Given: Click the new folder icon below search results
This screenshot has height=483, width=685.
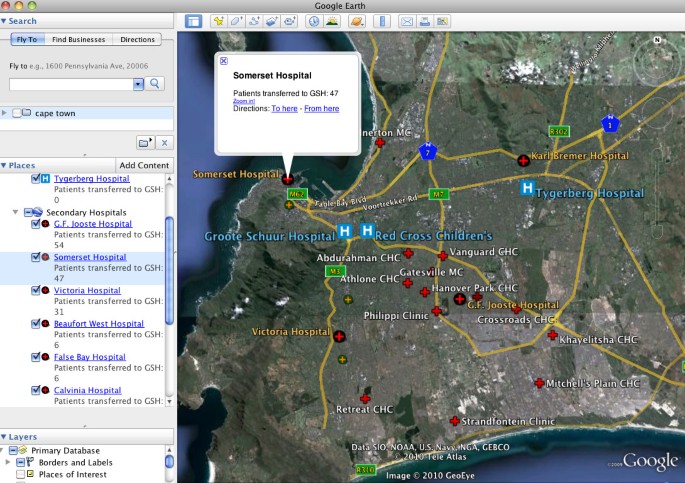Looking at the screenshot, I should pyautogui.click(x=145, y=143).
